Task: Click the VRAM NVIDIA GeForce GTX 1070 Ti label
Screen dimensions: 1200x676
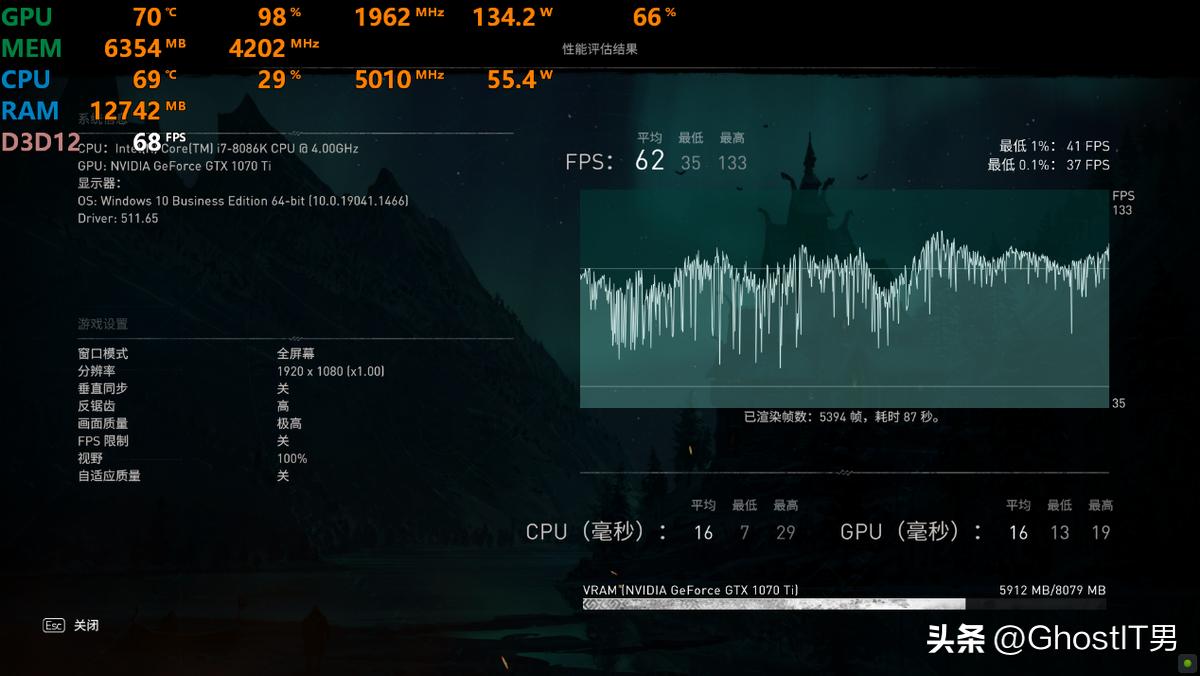Action: point(691,590)
